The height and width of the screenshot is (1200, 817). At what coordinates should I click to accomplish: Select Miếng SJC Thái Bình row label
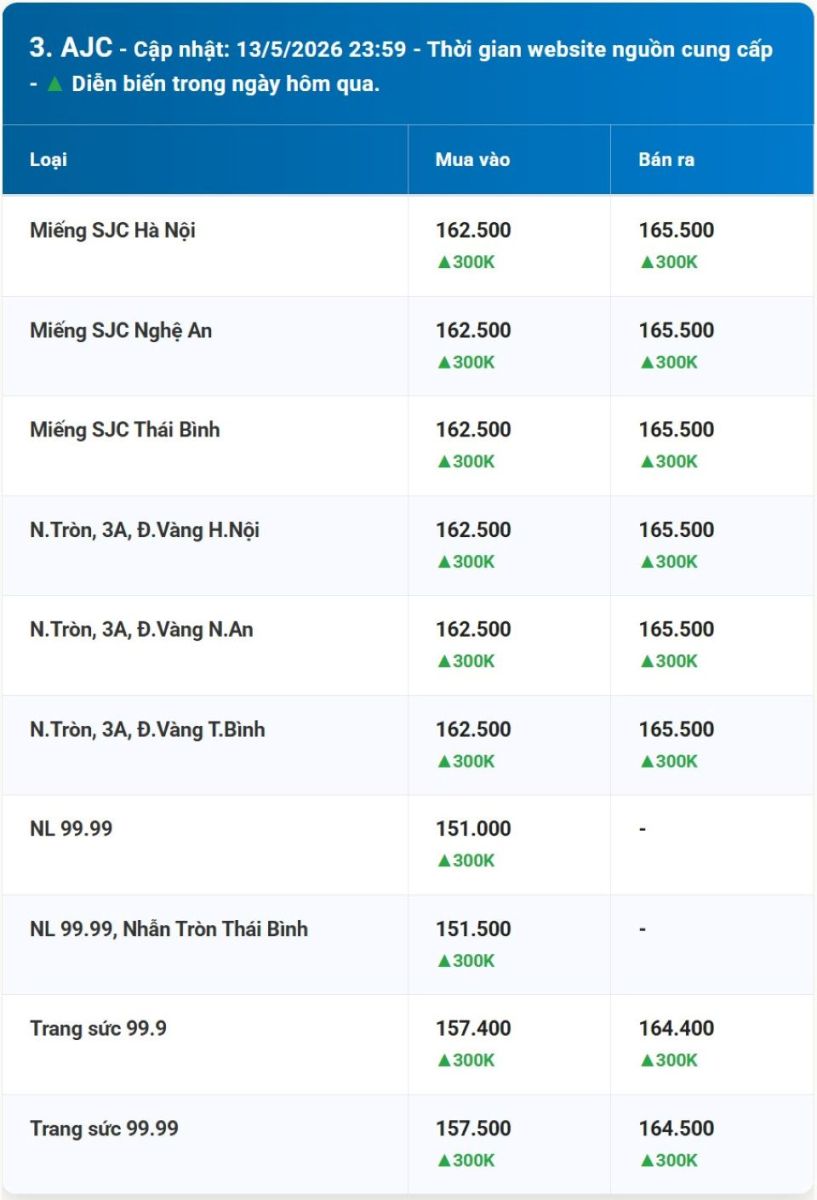[x=125, y=430]
